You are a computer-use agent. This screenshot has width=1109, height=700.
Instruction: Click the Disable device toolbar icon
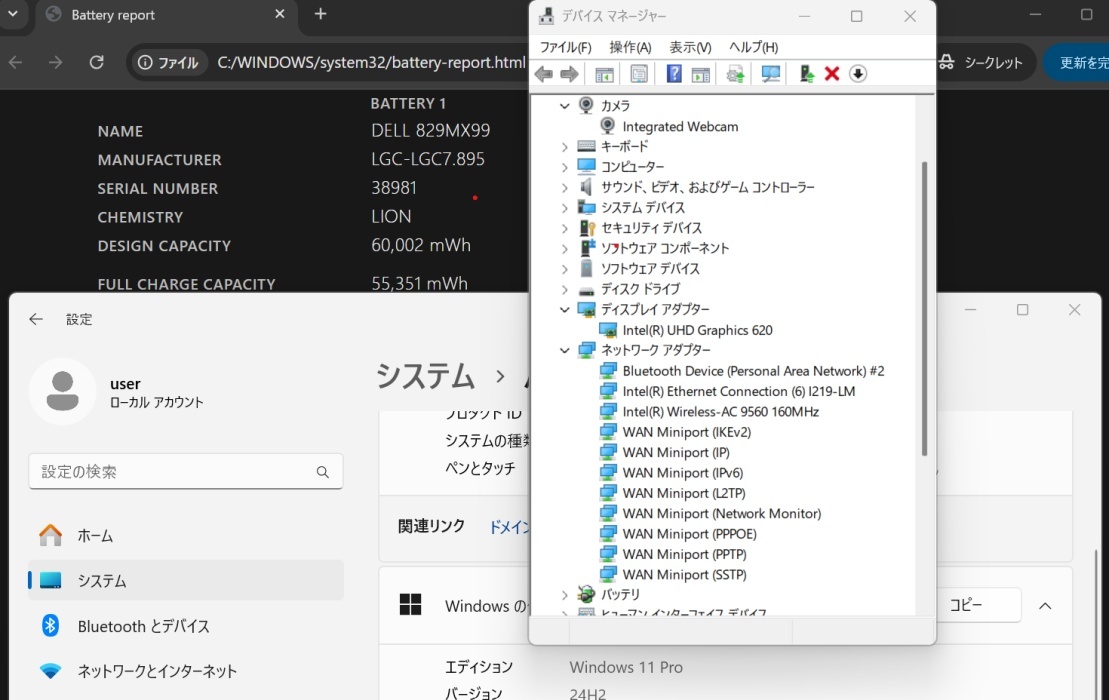(857, 73)
